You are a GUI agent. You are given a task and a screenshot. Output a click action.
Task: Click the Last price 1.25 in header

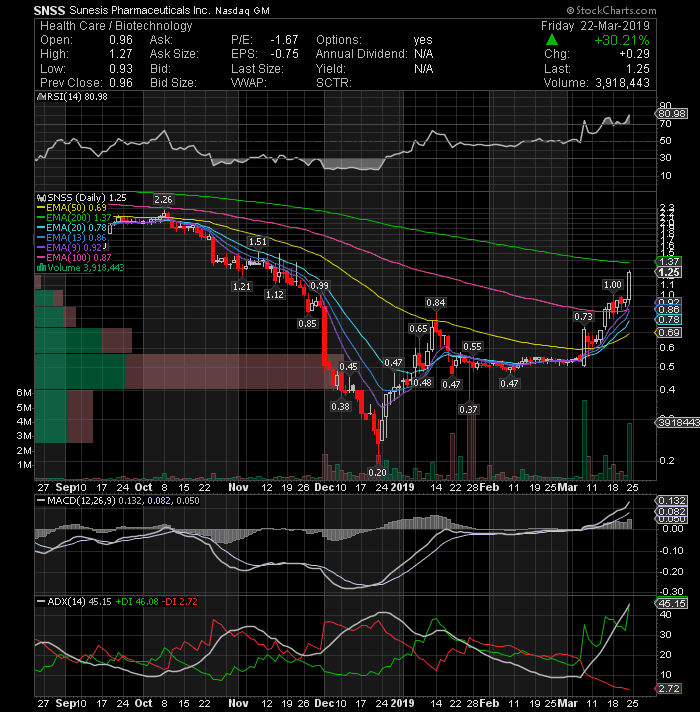(x=638, y=69)
